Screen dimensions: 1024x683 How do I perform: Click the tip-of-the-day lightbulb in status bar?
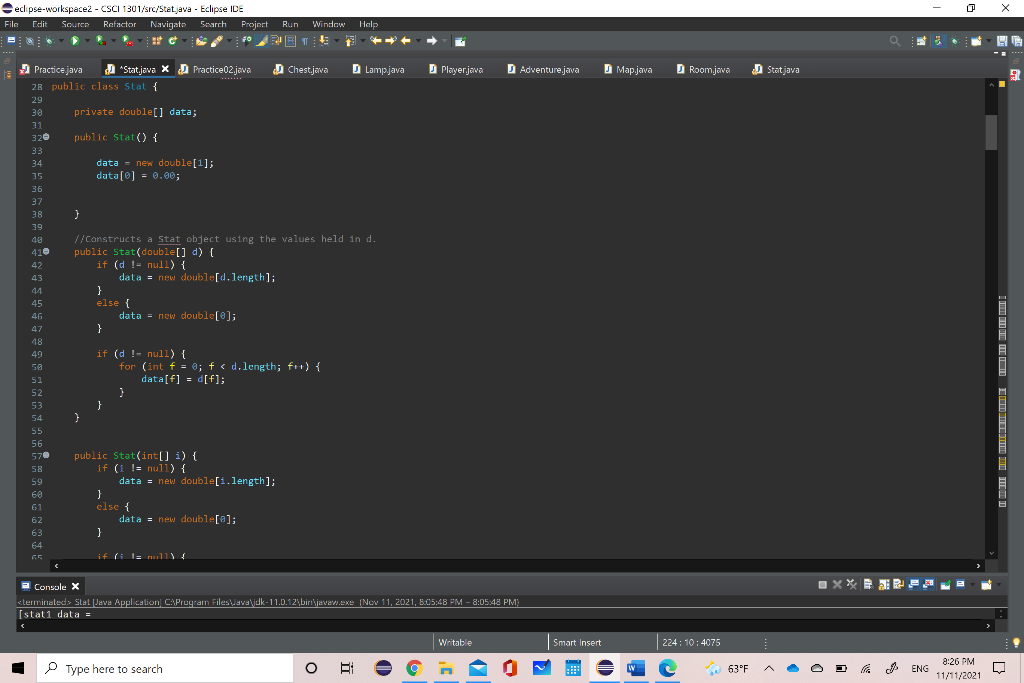click(1016, 643)
